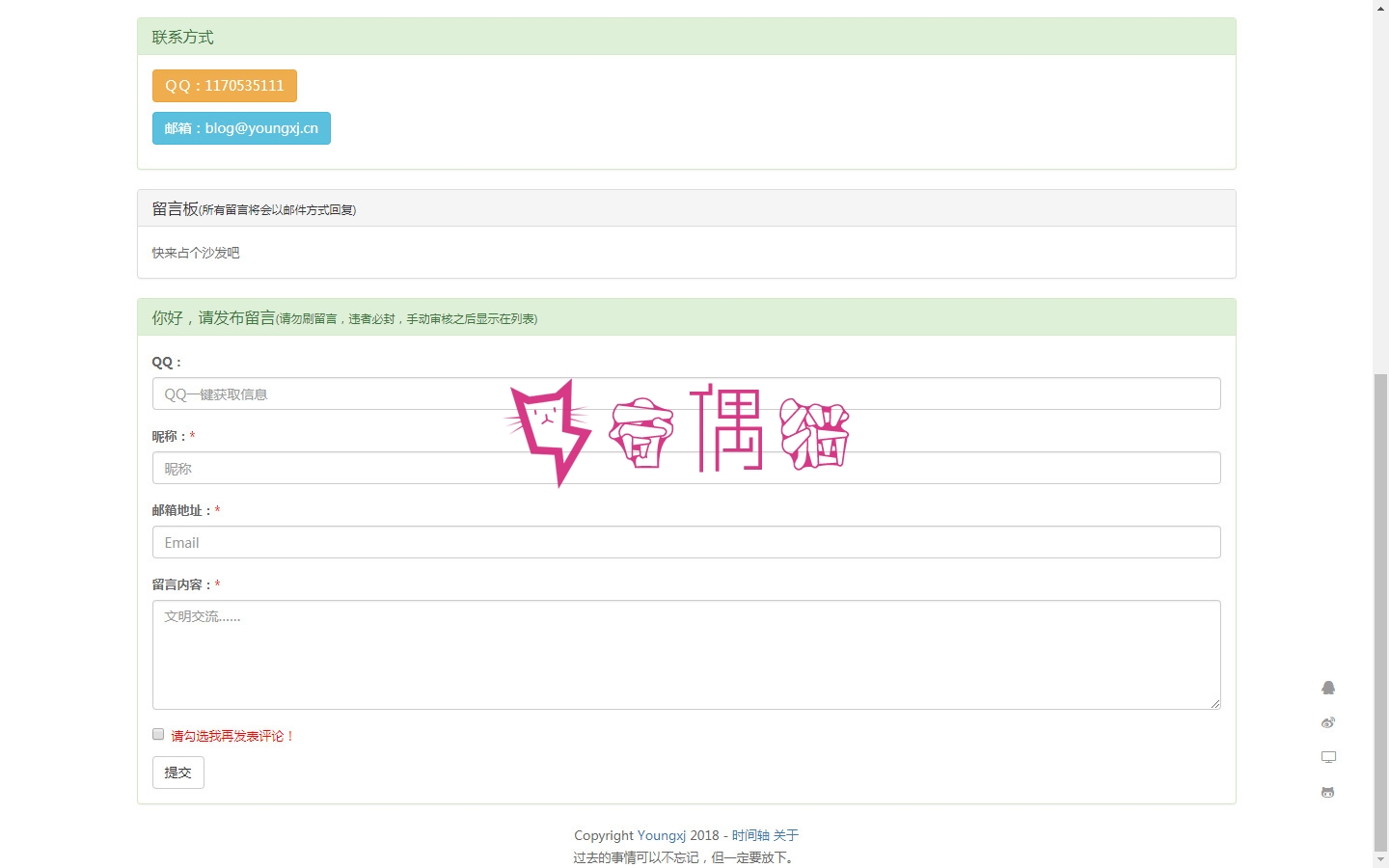
Task: Click the QQ：1170535111 button
Action: coord(225,86)
